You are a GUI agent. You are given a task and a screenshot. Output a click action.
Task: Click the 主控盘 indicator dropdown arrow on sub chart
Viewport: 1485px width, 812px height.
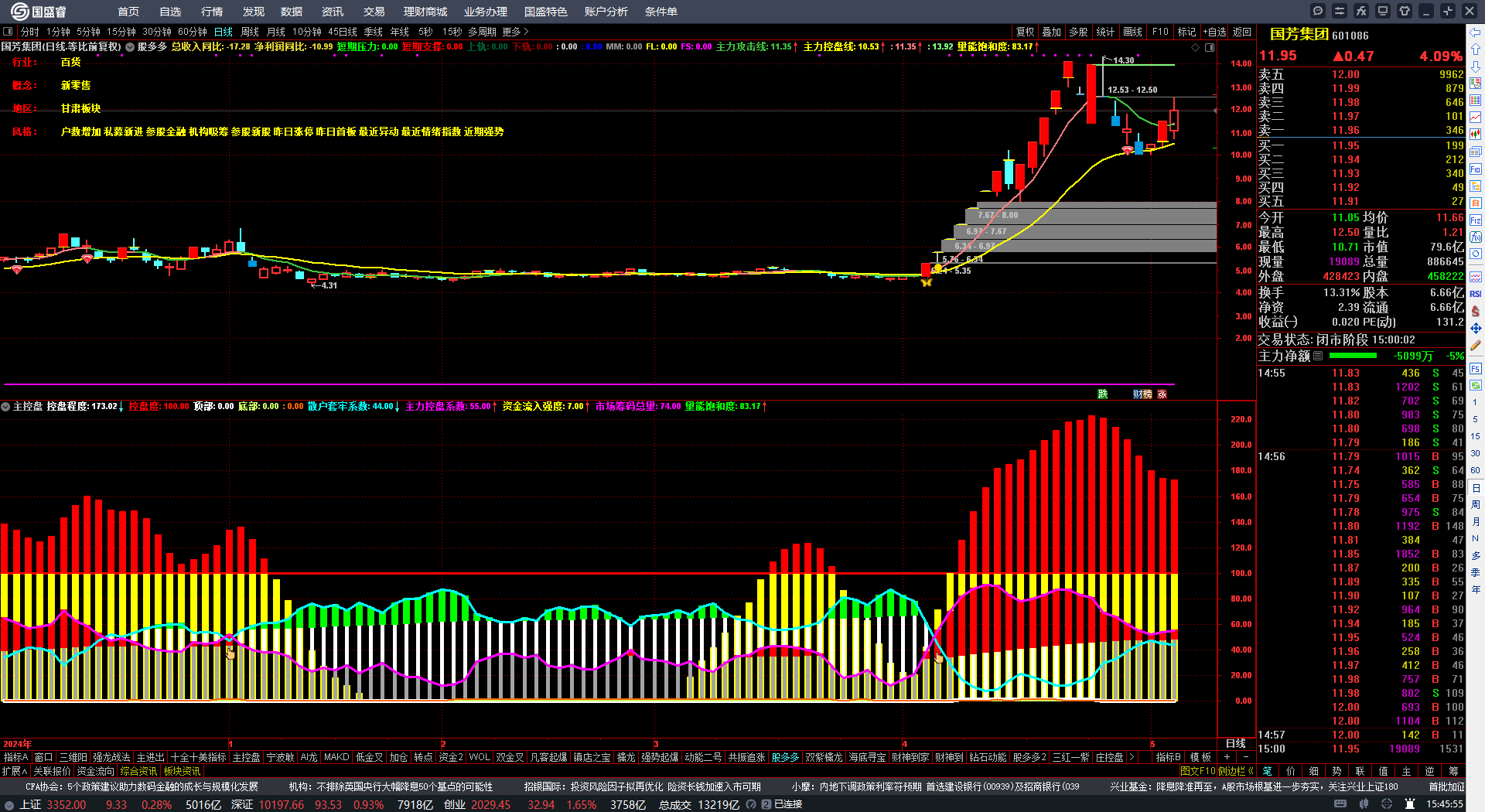[5, 406]
